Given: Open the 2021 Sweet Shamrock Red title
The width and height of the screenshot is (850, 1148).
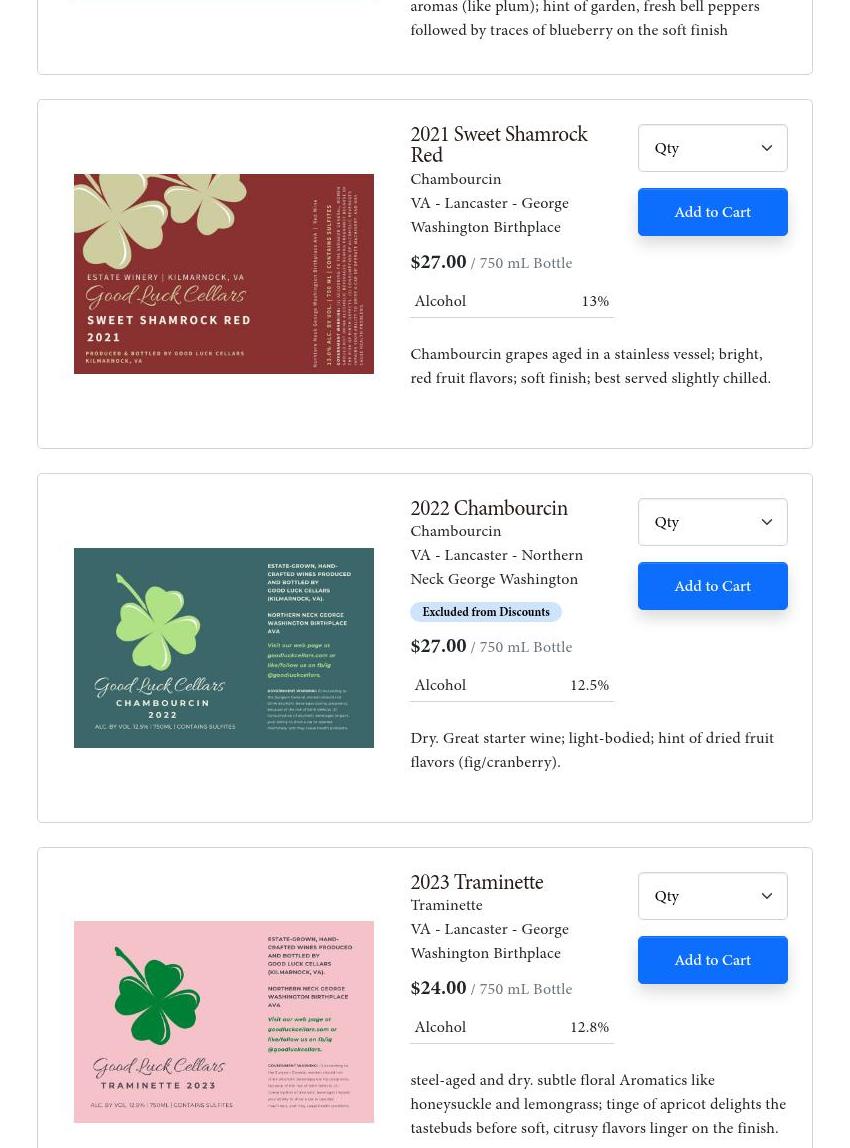Looking at the screenshot, I should pos(499,144).
